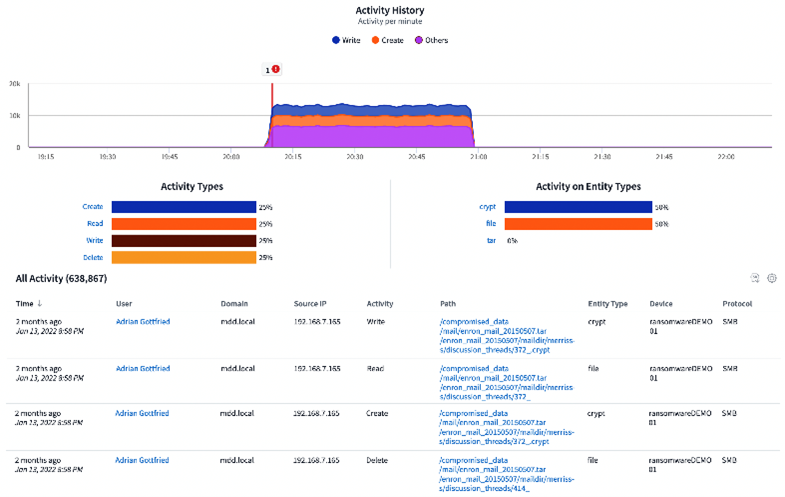This screenshot has width=785, height=497.
Task: Select the Read activity type label
Action: (x=94, y=224)
